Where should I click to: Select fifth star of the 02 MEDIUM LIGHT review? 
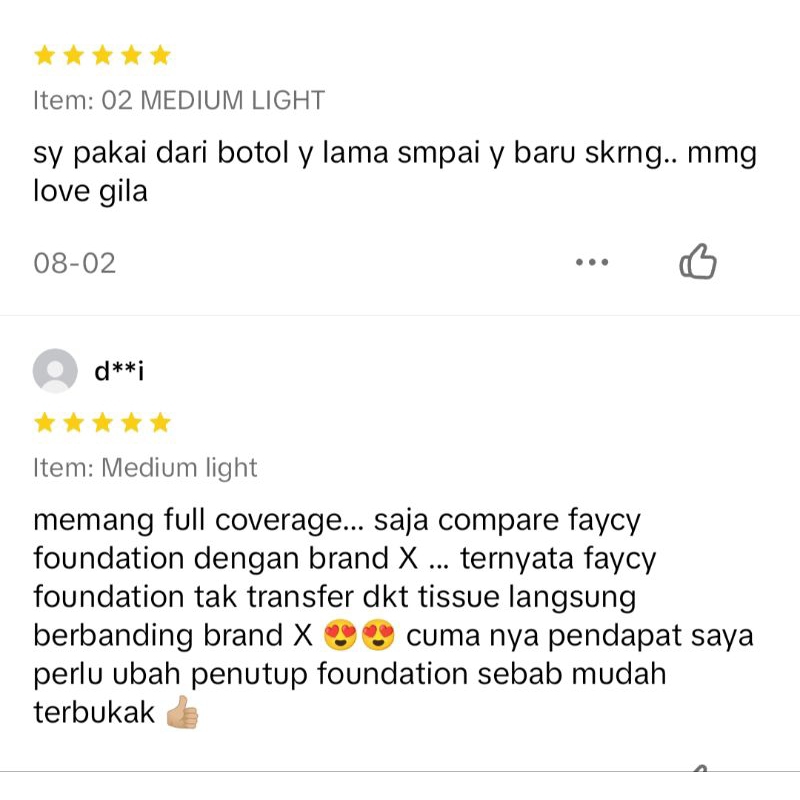tap(160, 55)
